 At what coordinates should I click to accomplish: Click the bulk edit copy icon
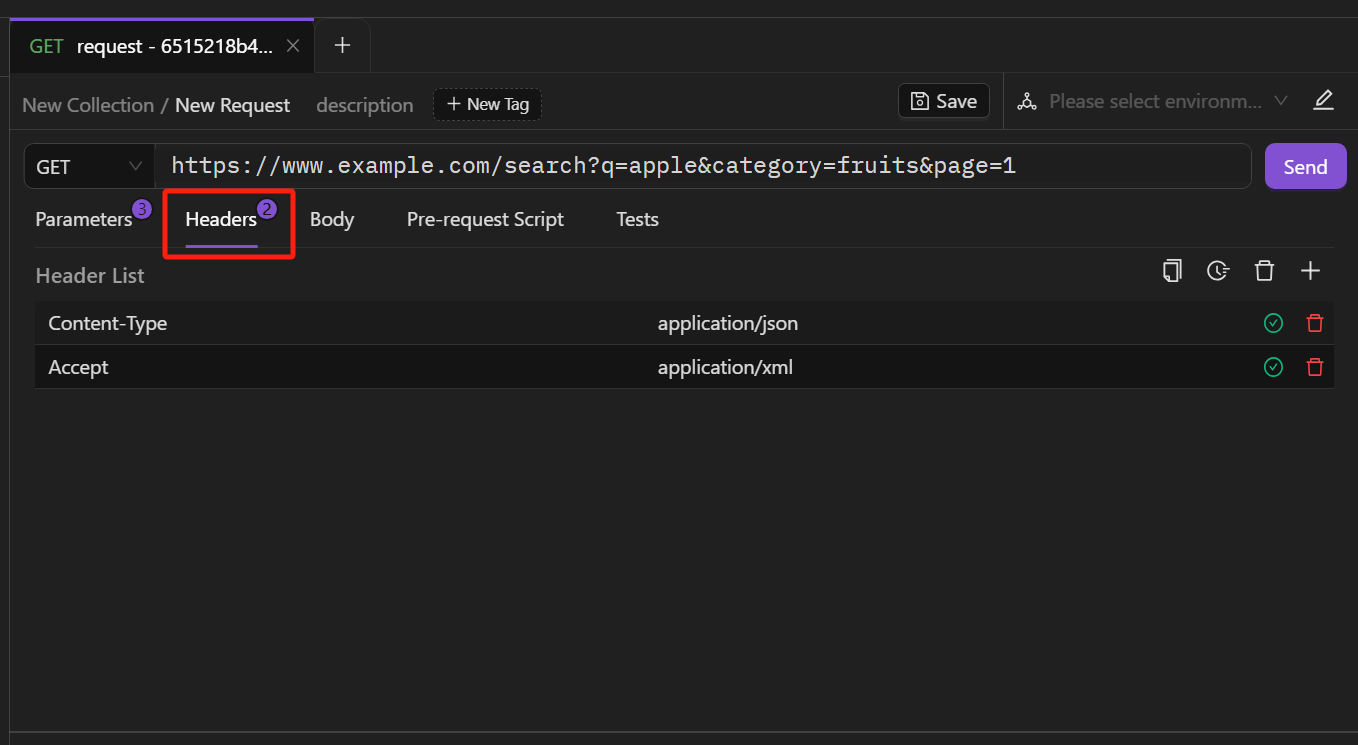coord(1172,270)
